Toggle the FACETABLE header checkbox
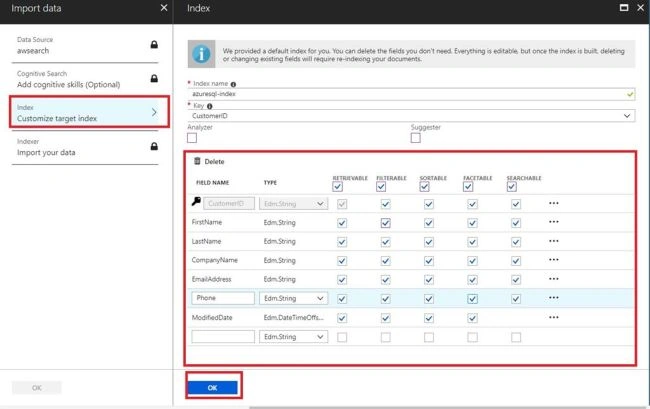The image size is (650, 409). (468, 187)
